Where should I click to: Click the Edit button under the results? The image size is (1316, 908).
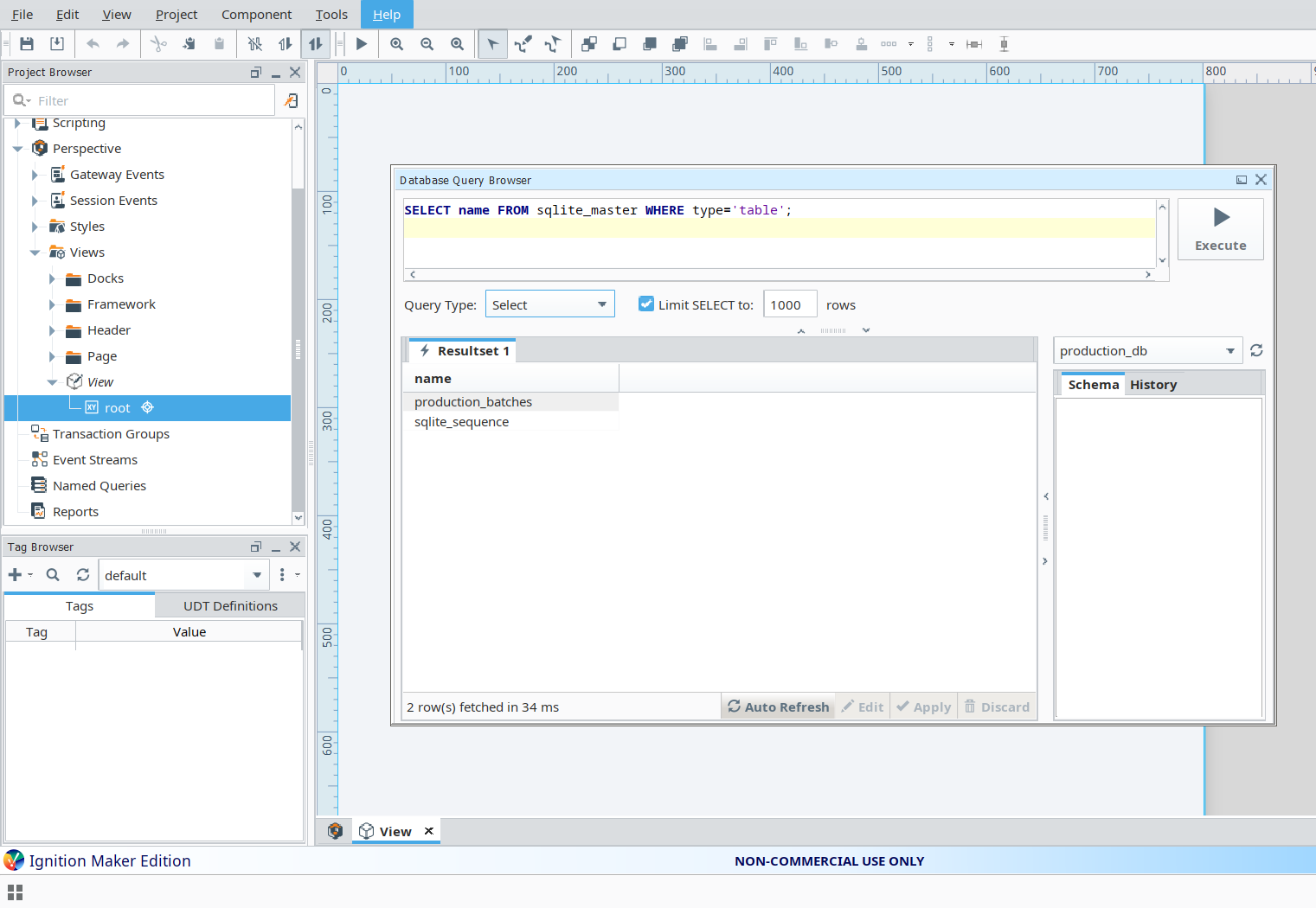863,707
